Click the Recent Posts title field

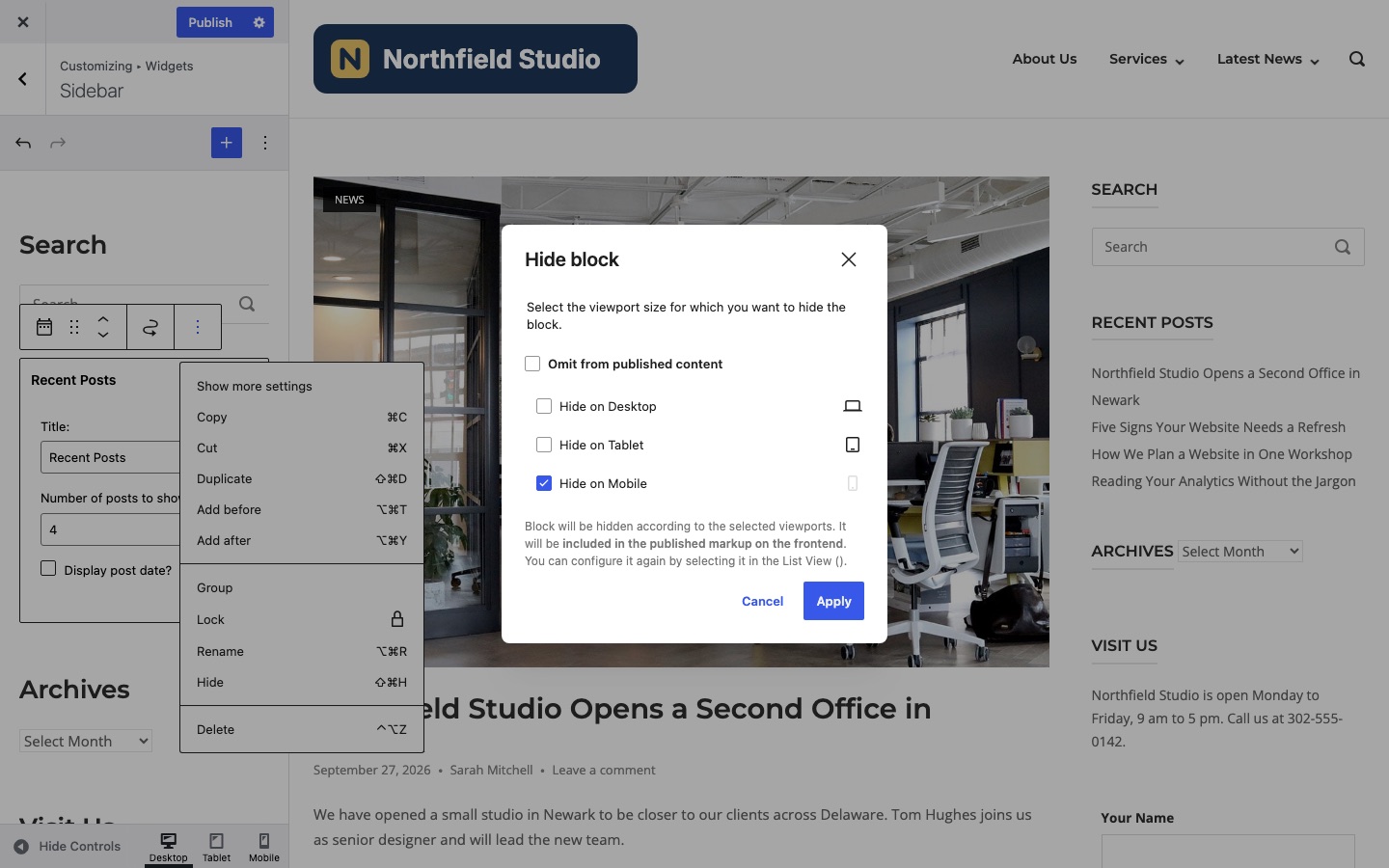click(x=110, y=457)
